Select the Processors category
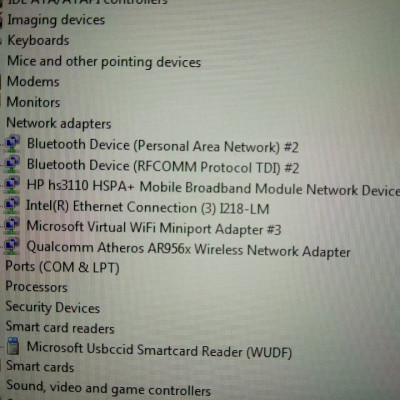This screenshot has width=400, height=400. tap(36, 287)
